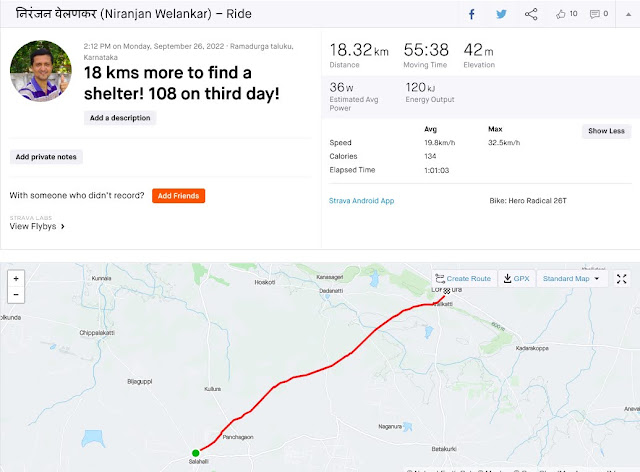This screenshot has width=640, height=472.
Task: Click Add private notes
Action: coord(46,157)
